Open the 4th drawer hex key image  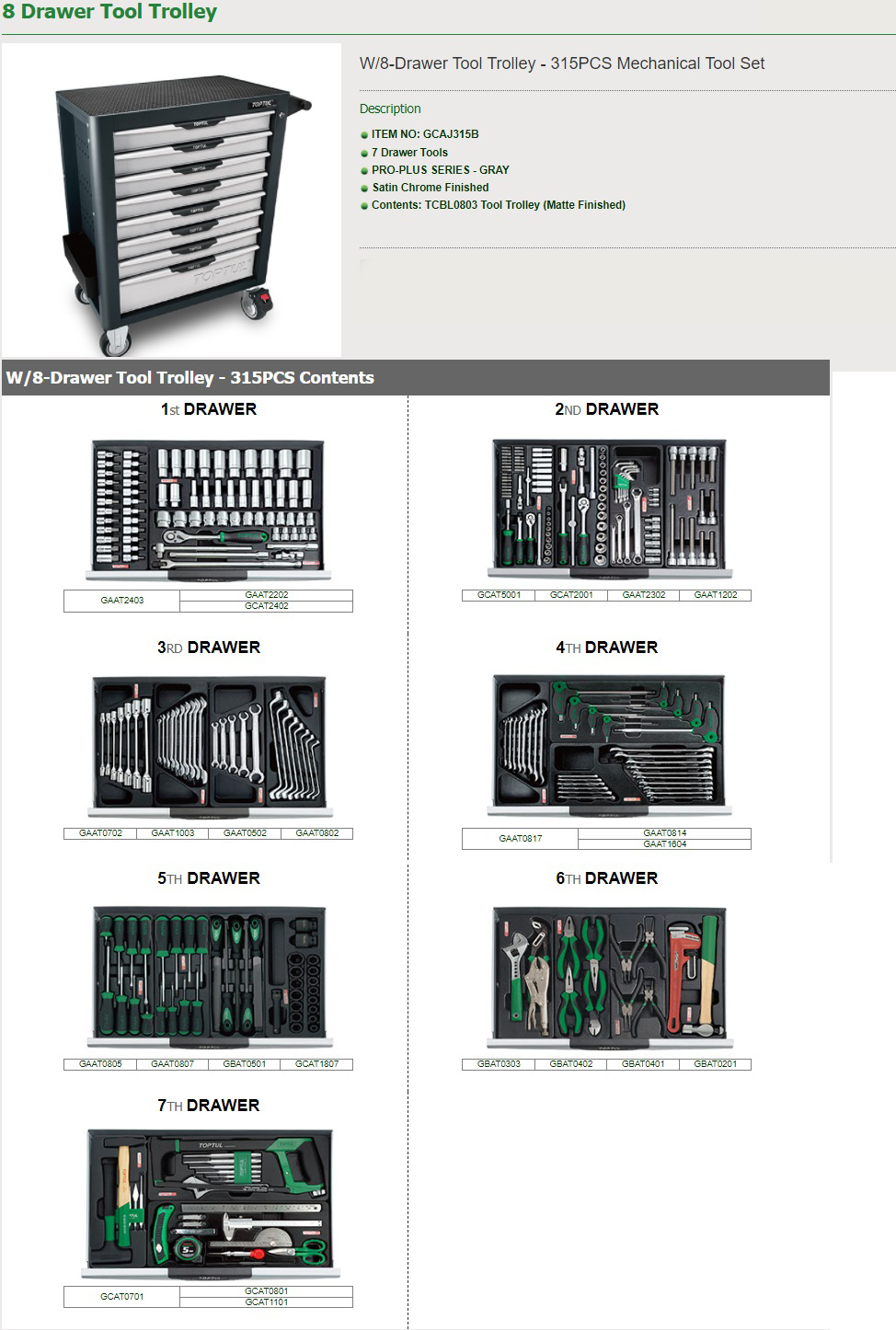click(609, 746)
